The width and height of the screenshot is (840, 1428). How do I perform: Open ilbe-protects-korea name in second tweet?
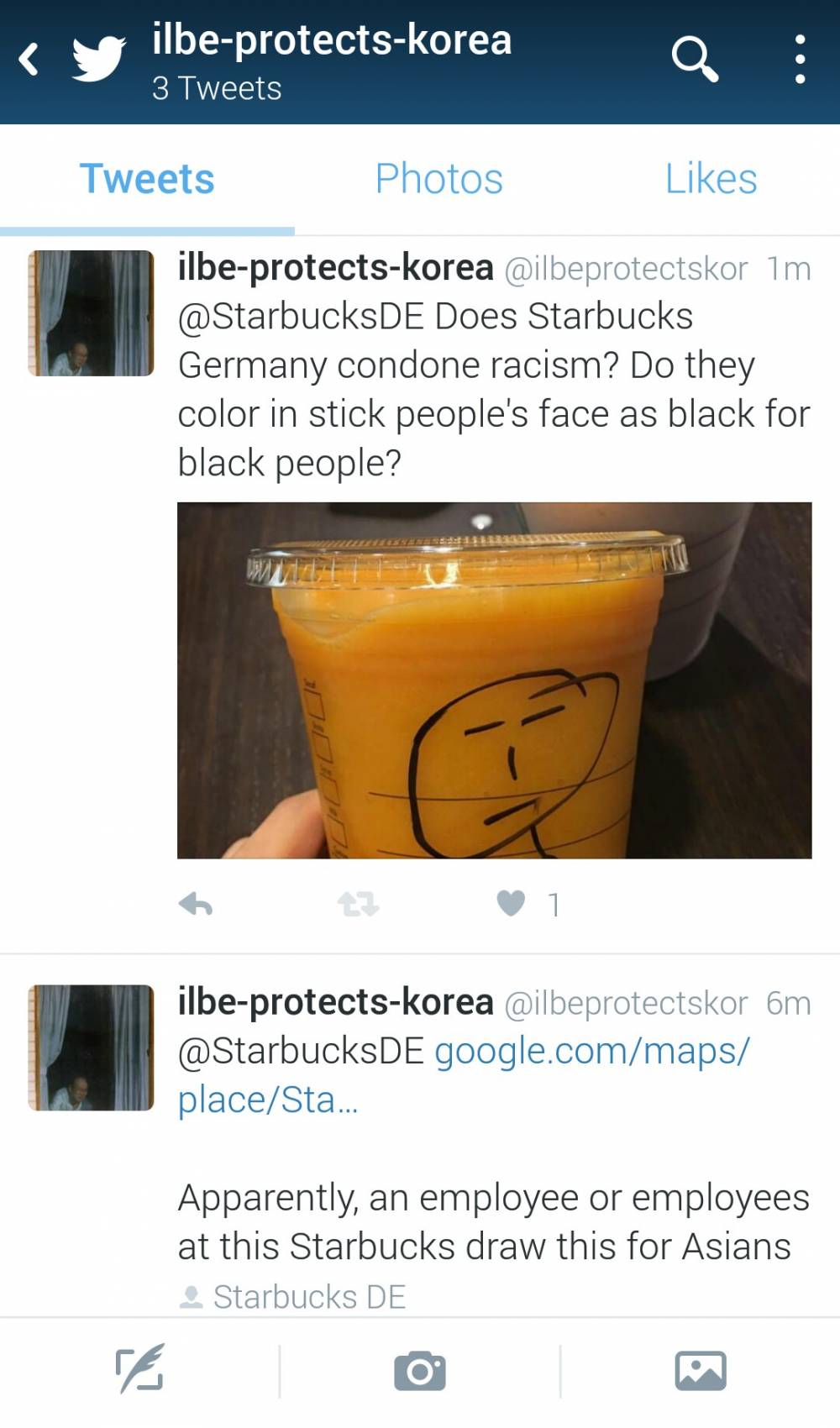(335, 1001)
